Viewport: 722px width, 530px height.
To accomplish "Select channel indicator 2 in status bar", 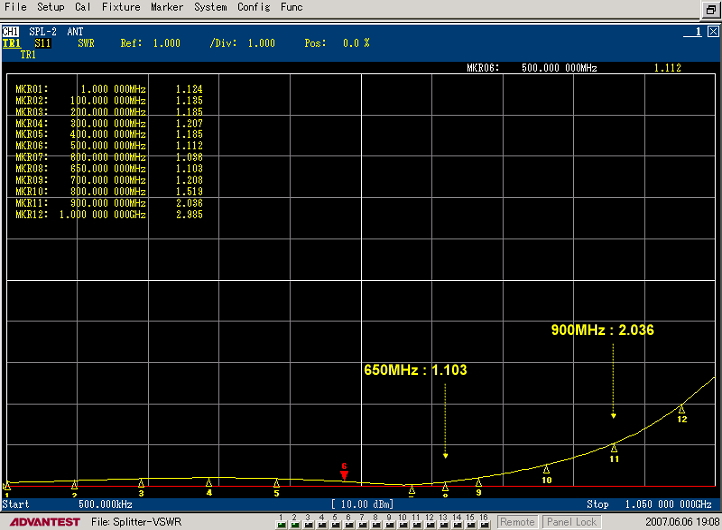I will [295, 522].
